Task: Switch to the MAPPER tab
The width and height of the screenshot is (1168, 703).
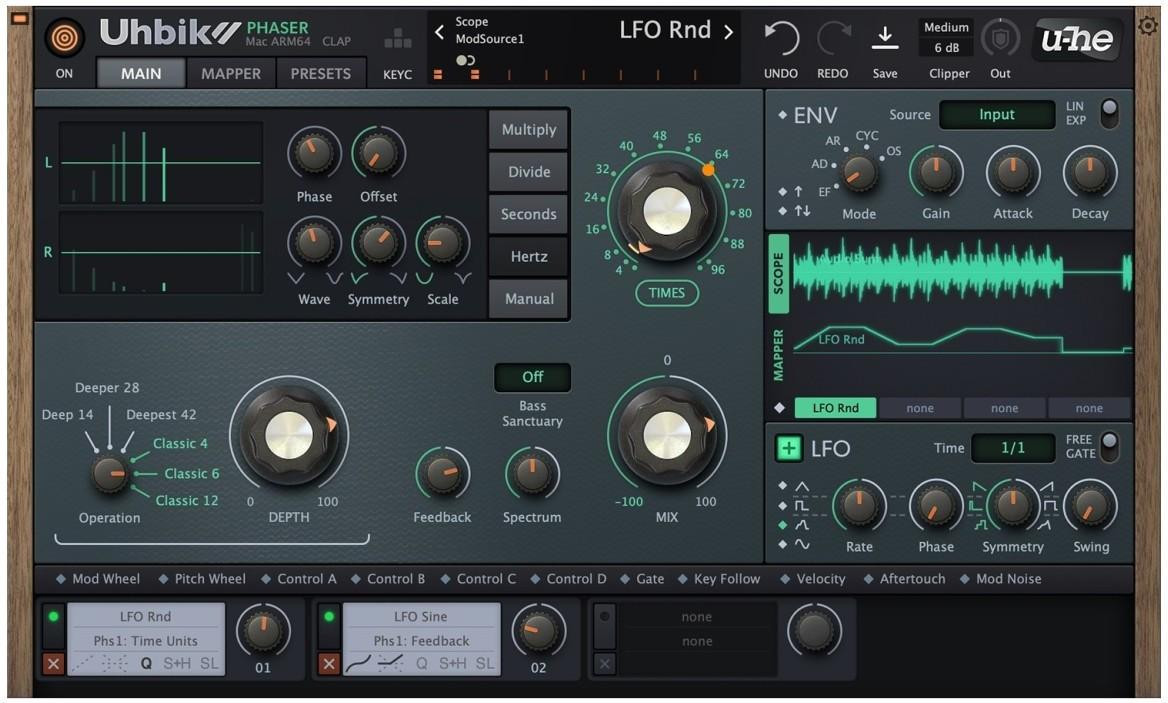Action: (231, 74)
